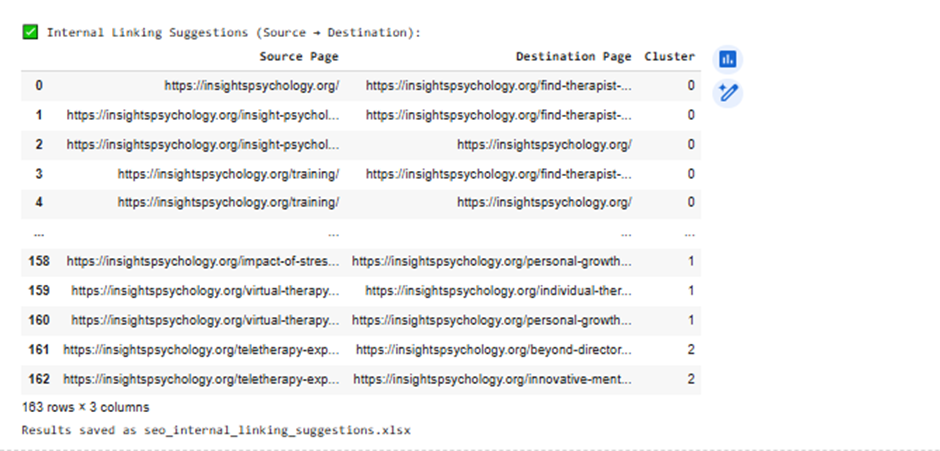The height and width of the screenshot is (451, 940).
Task: Click the saved seo_internal_linking_suggestions.xlsx message
Action: (x=216, y=430)
